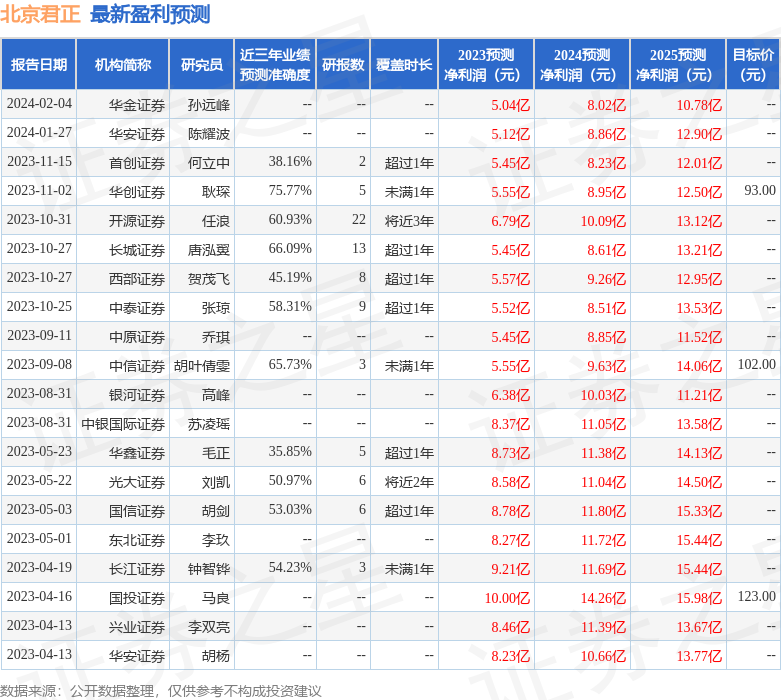Click 2025 forecast value 15.33亿
This screenshot has height=700, width=781.
699,511
